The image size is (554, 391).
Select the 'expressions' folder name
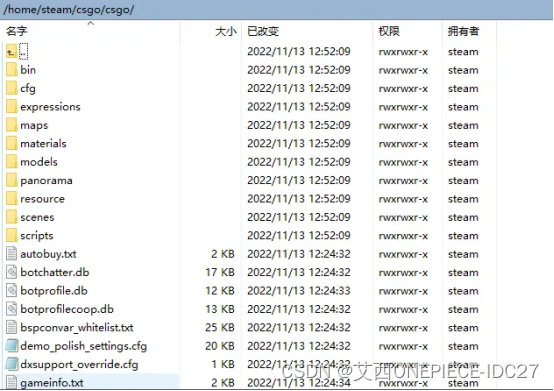(x=50, y=107)
